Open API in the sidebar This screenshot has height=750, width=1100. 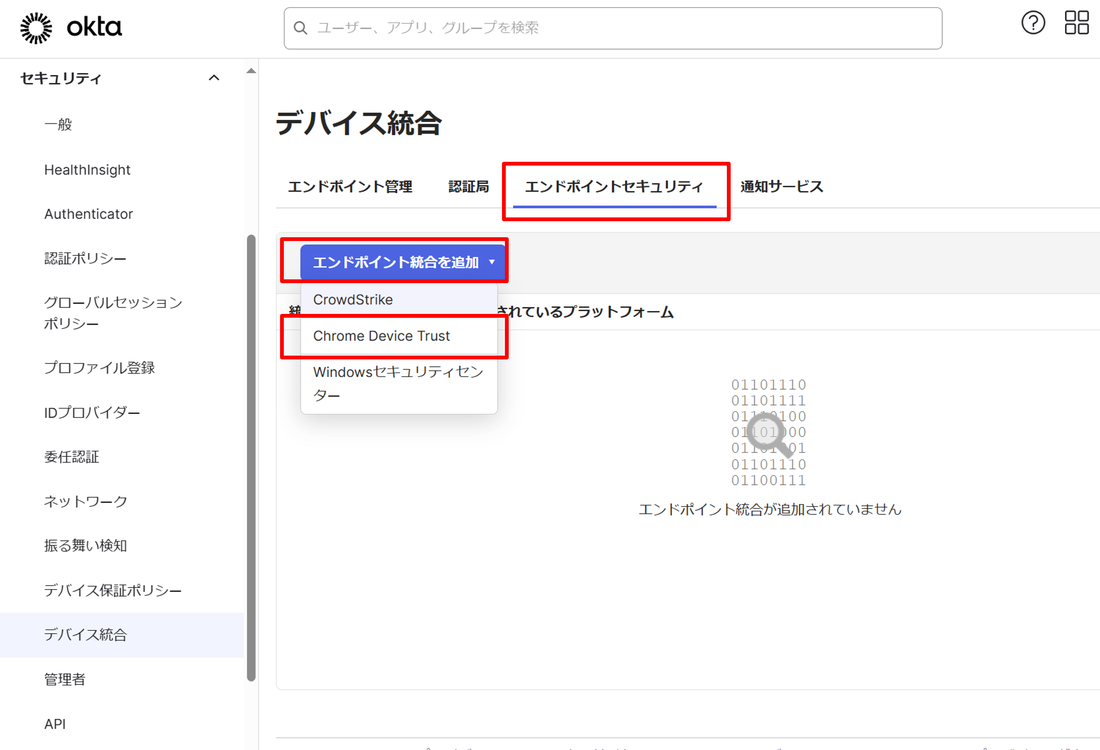click(55, 723)
